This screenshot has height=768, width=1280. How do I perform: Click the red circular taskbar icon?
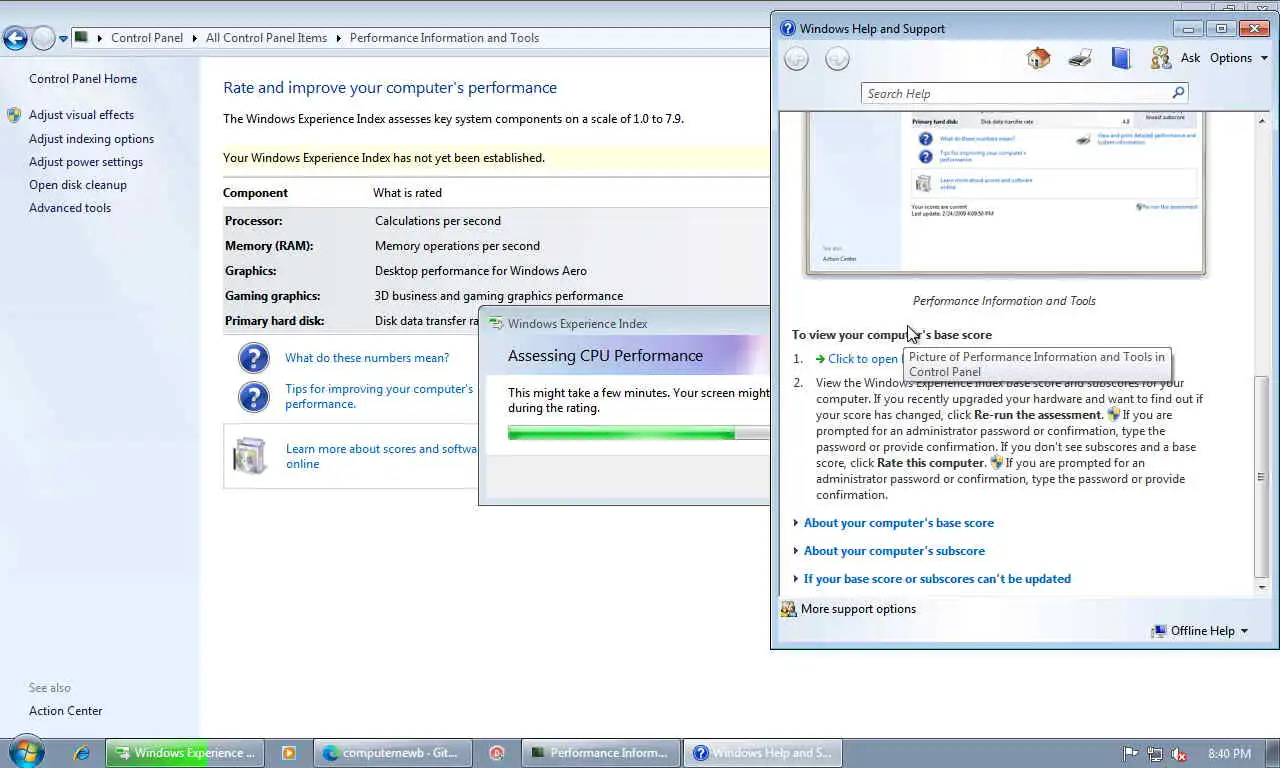[x=497, y=753]
